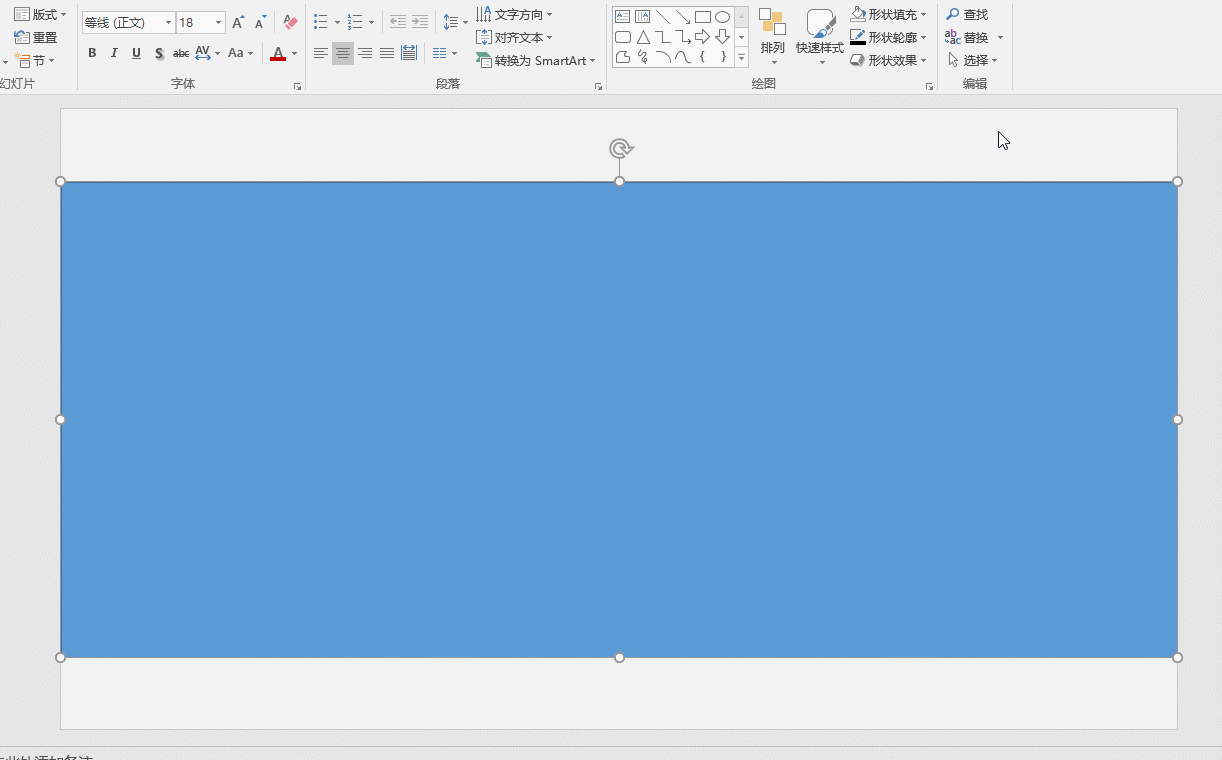Screen dimensions: 1222x760
Task: Click 转换为 SmartArt button
Action: pos(536,60)
